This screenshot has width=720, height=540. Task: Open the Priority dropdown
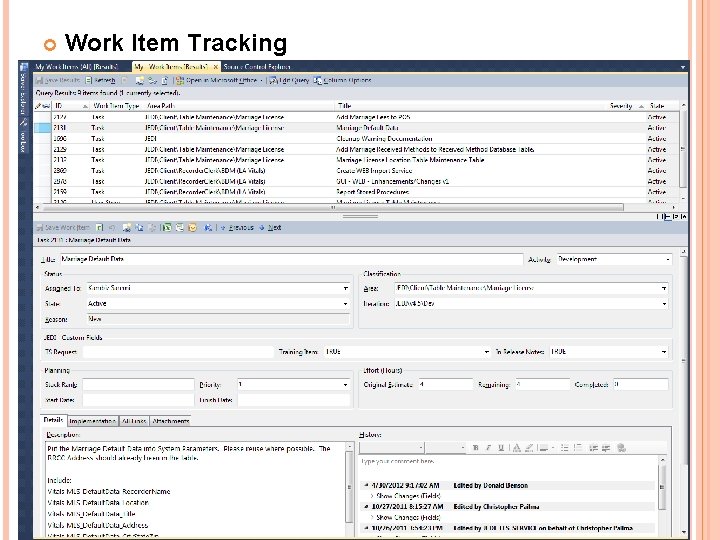[x=346, y=385]
